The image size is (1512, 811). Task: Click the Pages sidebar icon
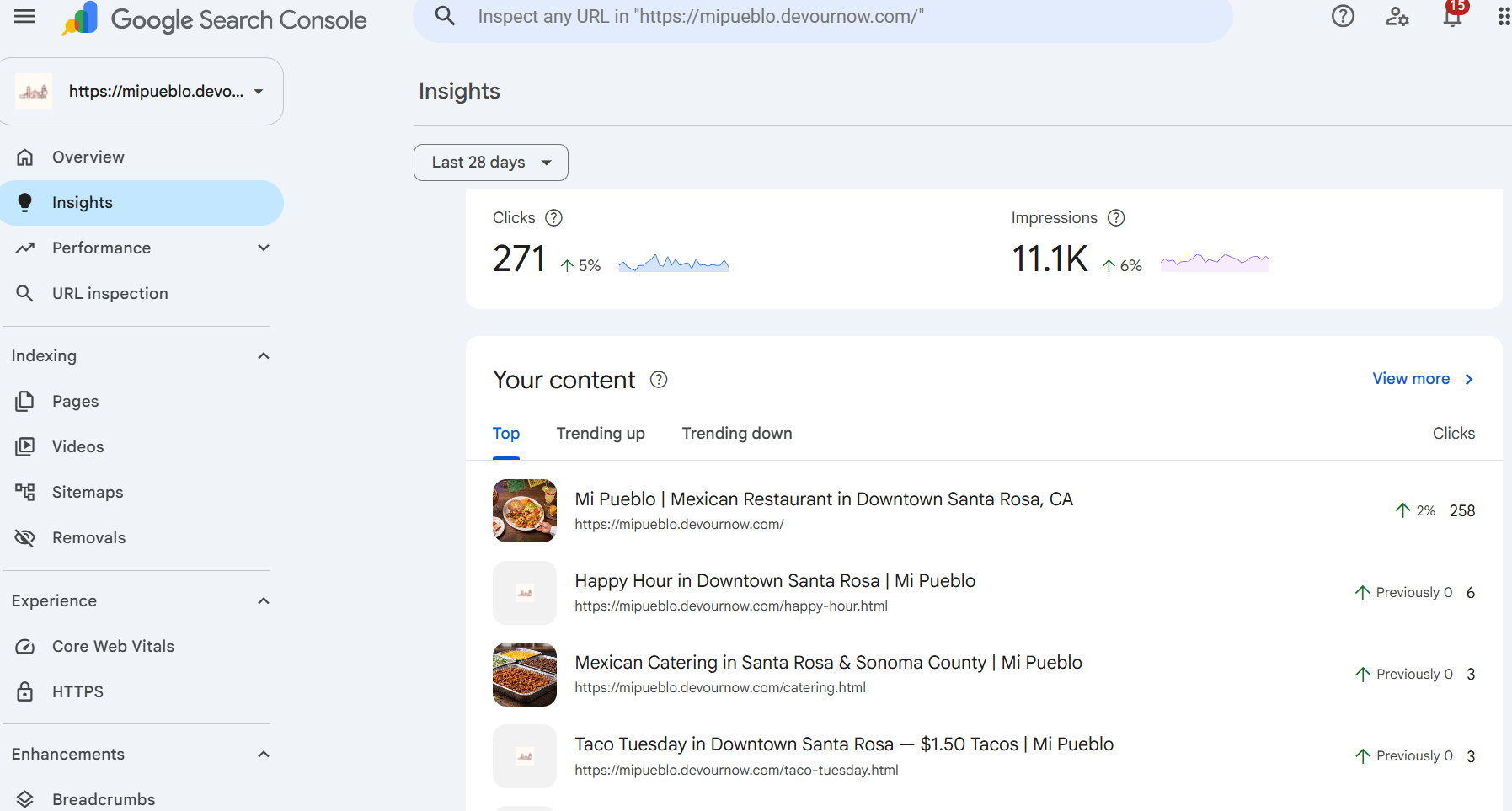25,402
